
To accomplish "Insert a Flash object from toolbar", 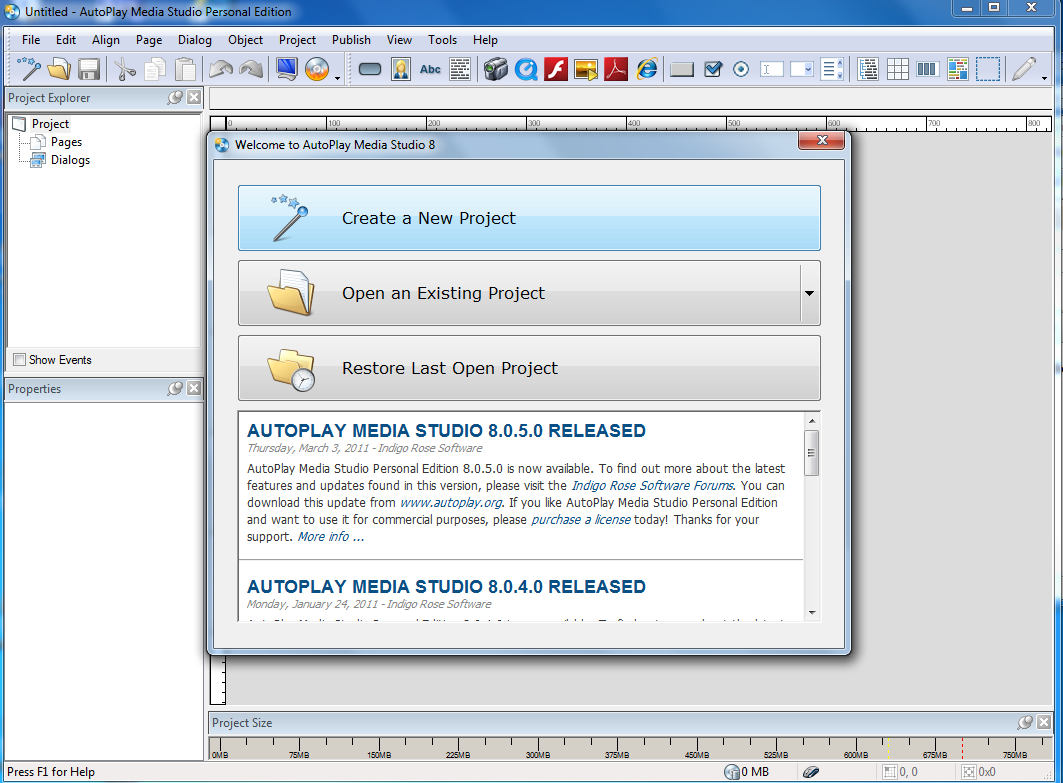I will (x=556, y=69).
